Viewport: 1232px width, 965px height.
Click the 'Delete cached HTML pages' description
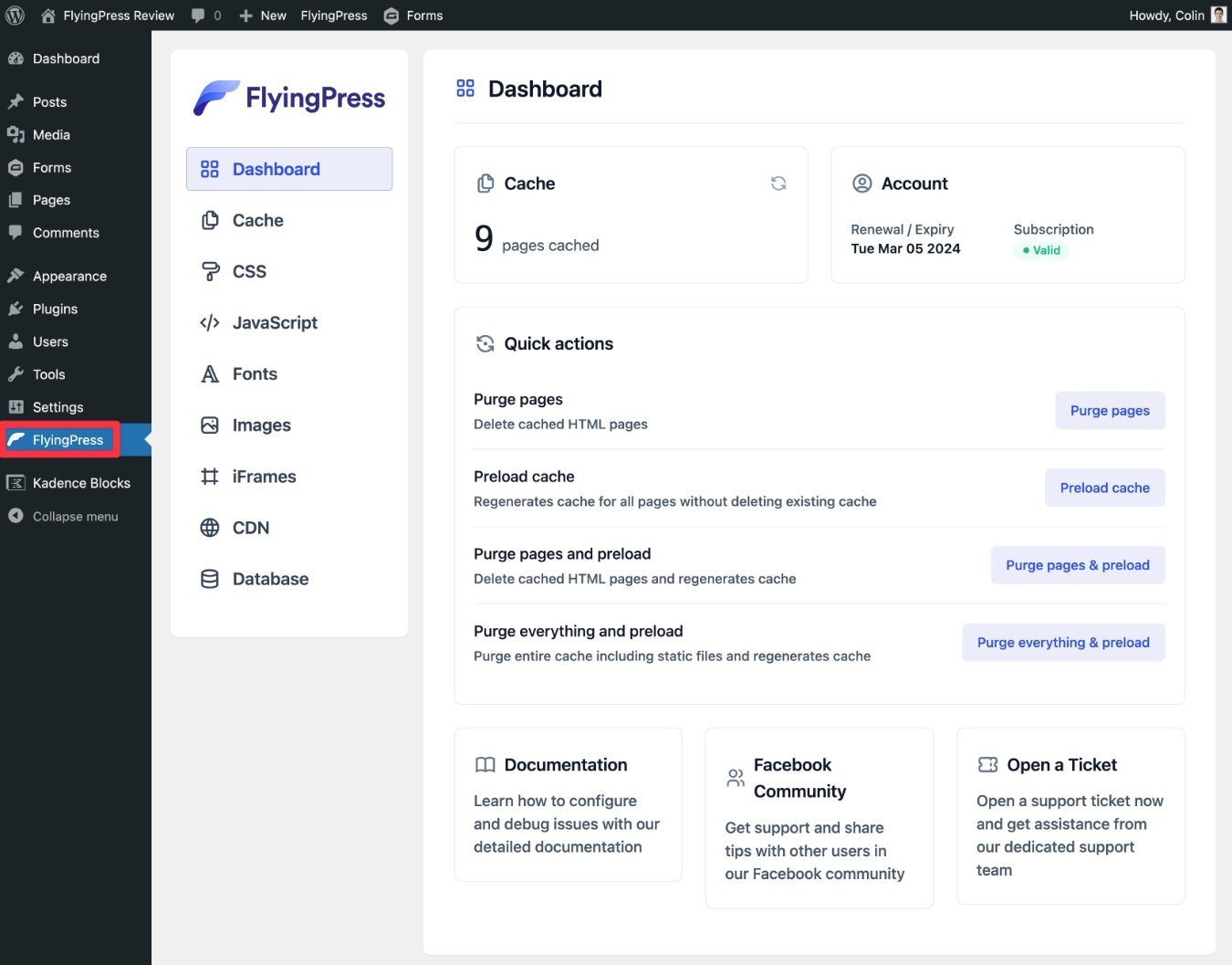tap(560, 424)
